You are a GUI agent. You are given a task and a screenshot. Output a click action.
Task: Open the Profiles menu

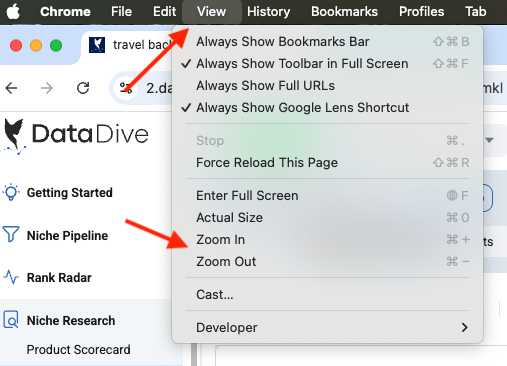[421, 12]
